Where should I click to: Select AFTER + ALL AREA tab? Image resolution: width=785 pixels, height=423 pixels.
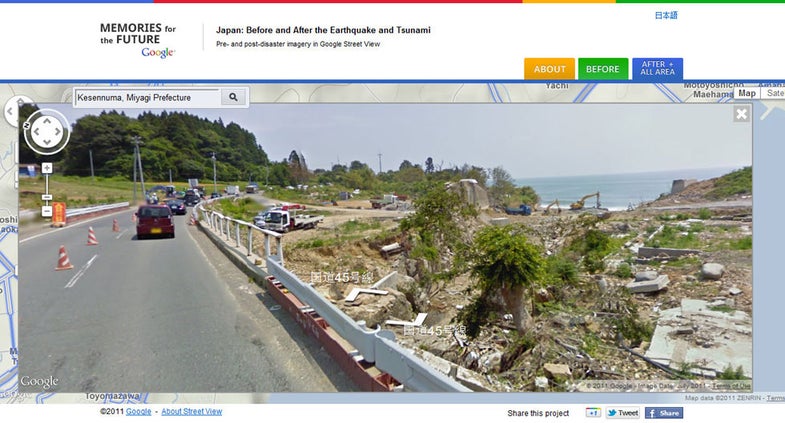pyautogui.click(x=657, y=69)
